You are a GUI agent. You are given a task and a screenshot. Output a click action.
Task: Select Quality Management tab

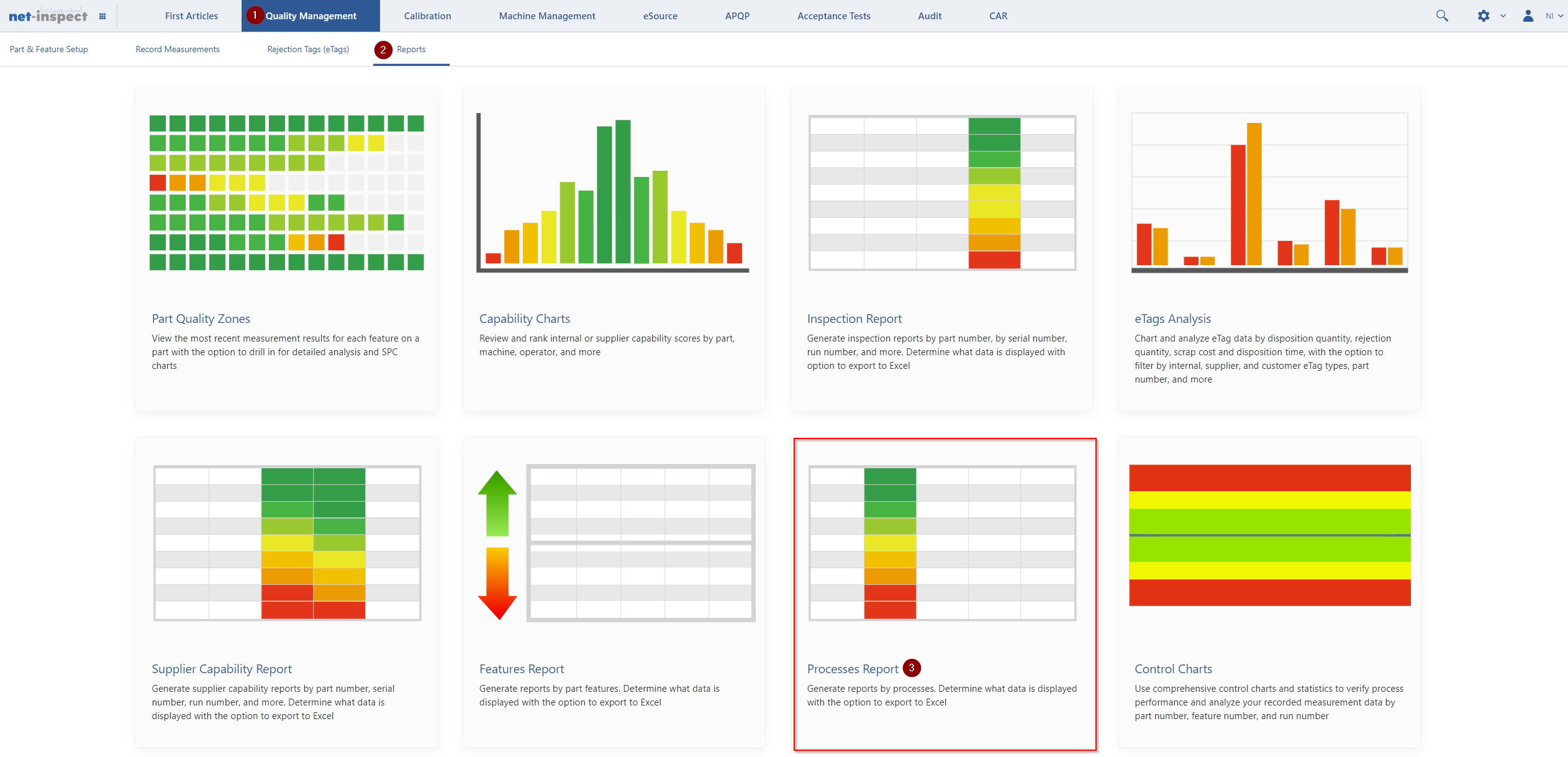click(x=310, y=16)
